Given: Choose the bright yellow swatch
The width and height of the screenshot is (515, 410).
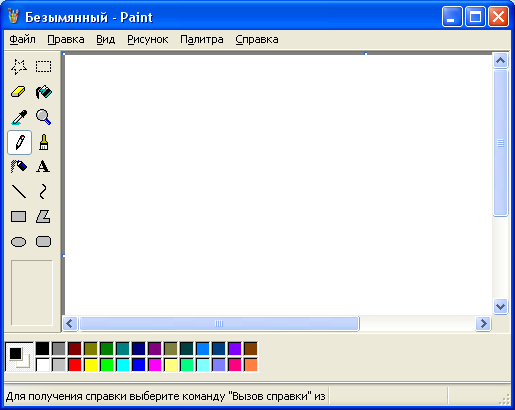Looking at the screenshot, I should click(91, 365).
